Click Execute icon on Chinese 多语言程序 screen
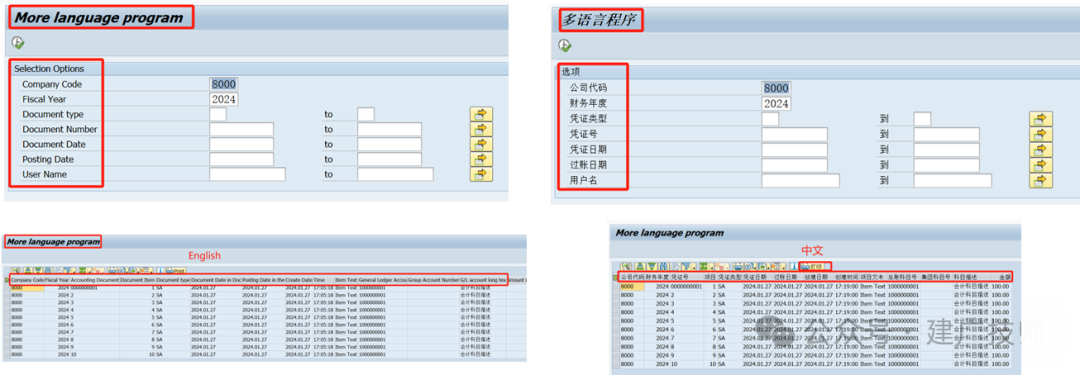This screenshot has height=375, width=1080. 565,45
